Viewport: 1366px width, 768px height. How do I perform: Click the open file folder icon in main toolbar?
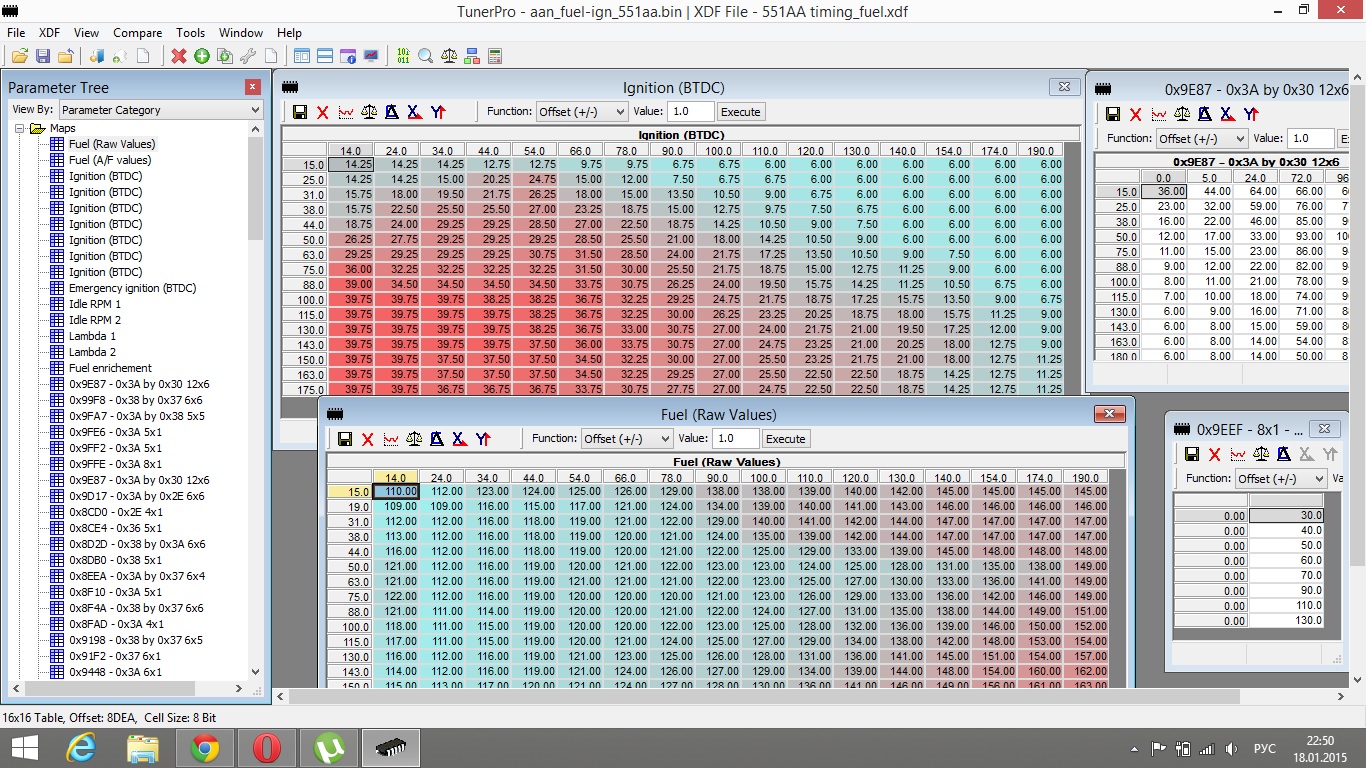click(x=19, y=56)
